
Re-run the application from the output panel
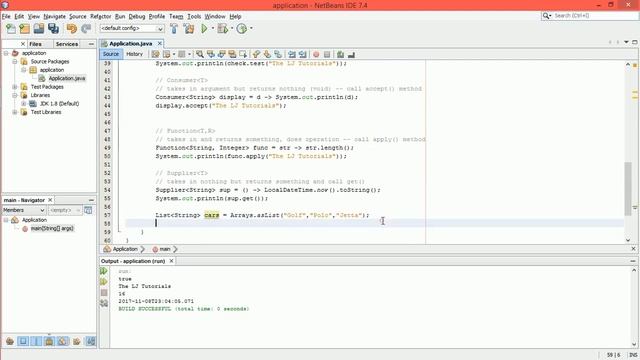click(104, 271)
